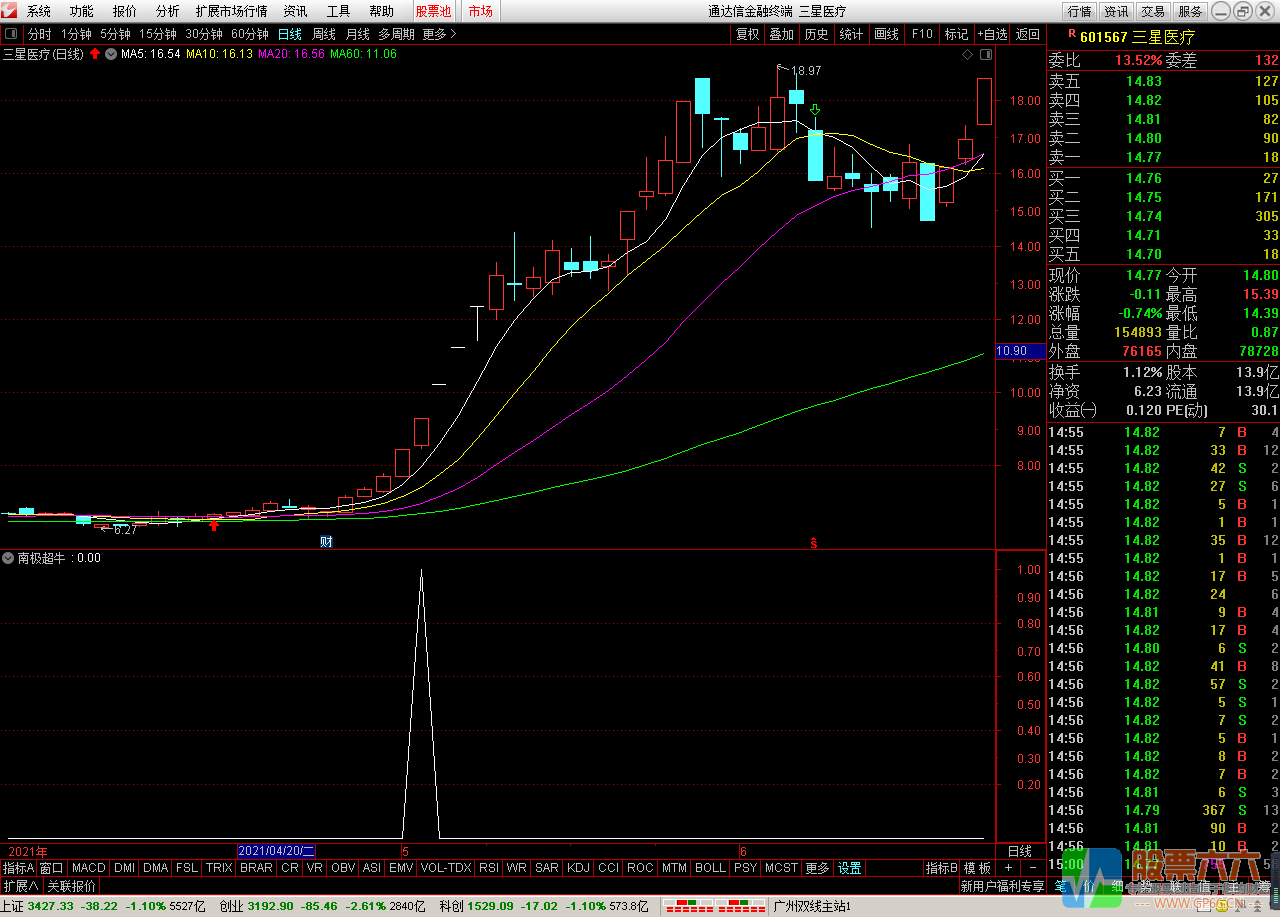
Task: Click the 模板 template button
Action: (978, 868)
